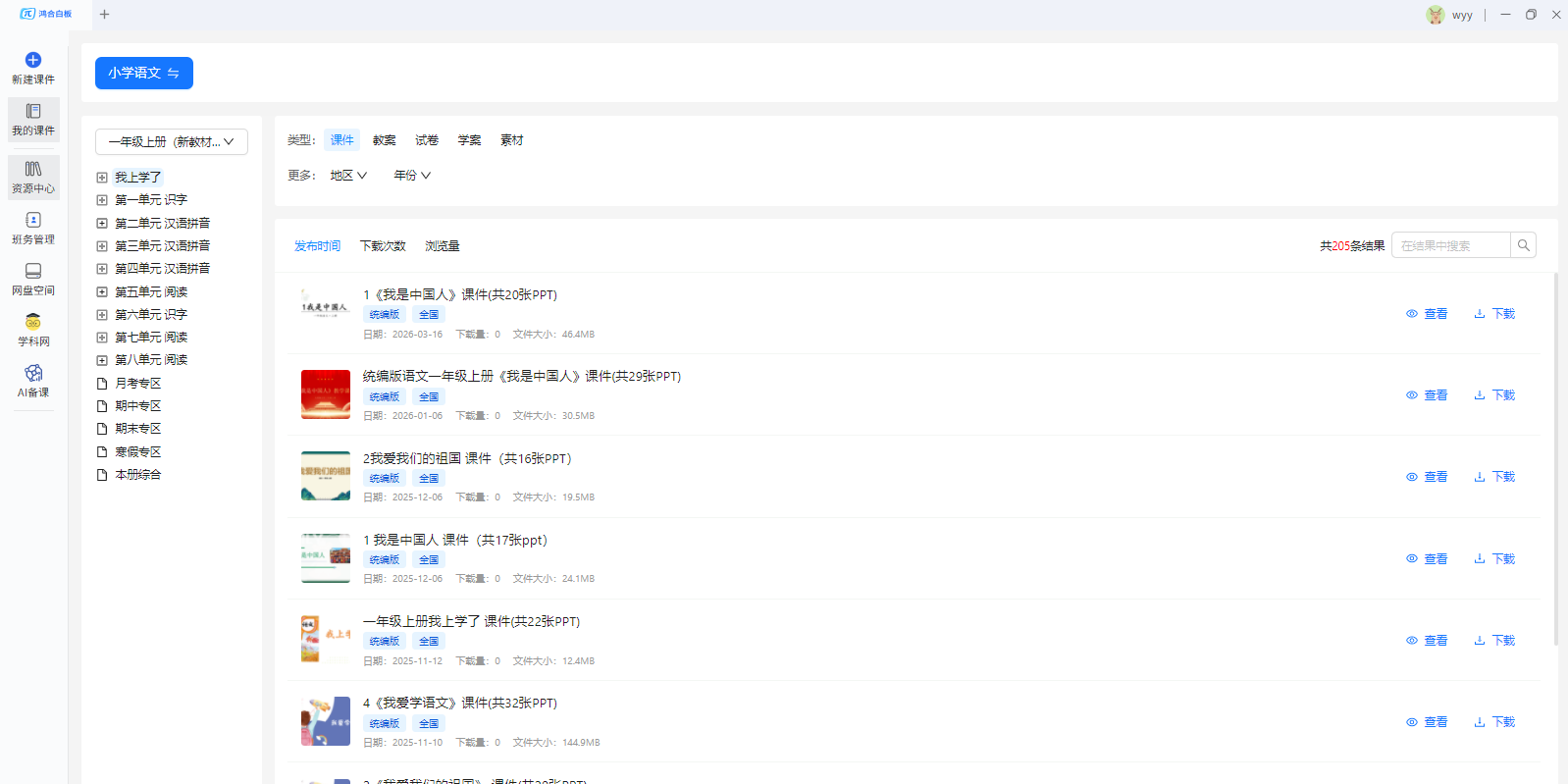This screenshot has height=784, width=1568.
Task: Click the 在结果中搜索 input field
Action: tap(1450, 245)
